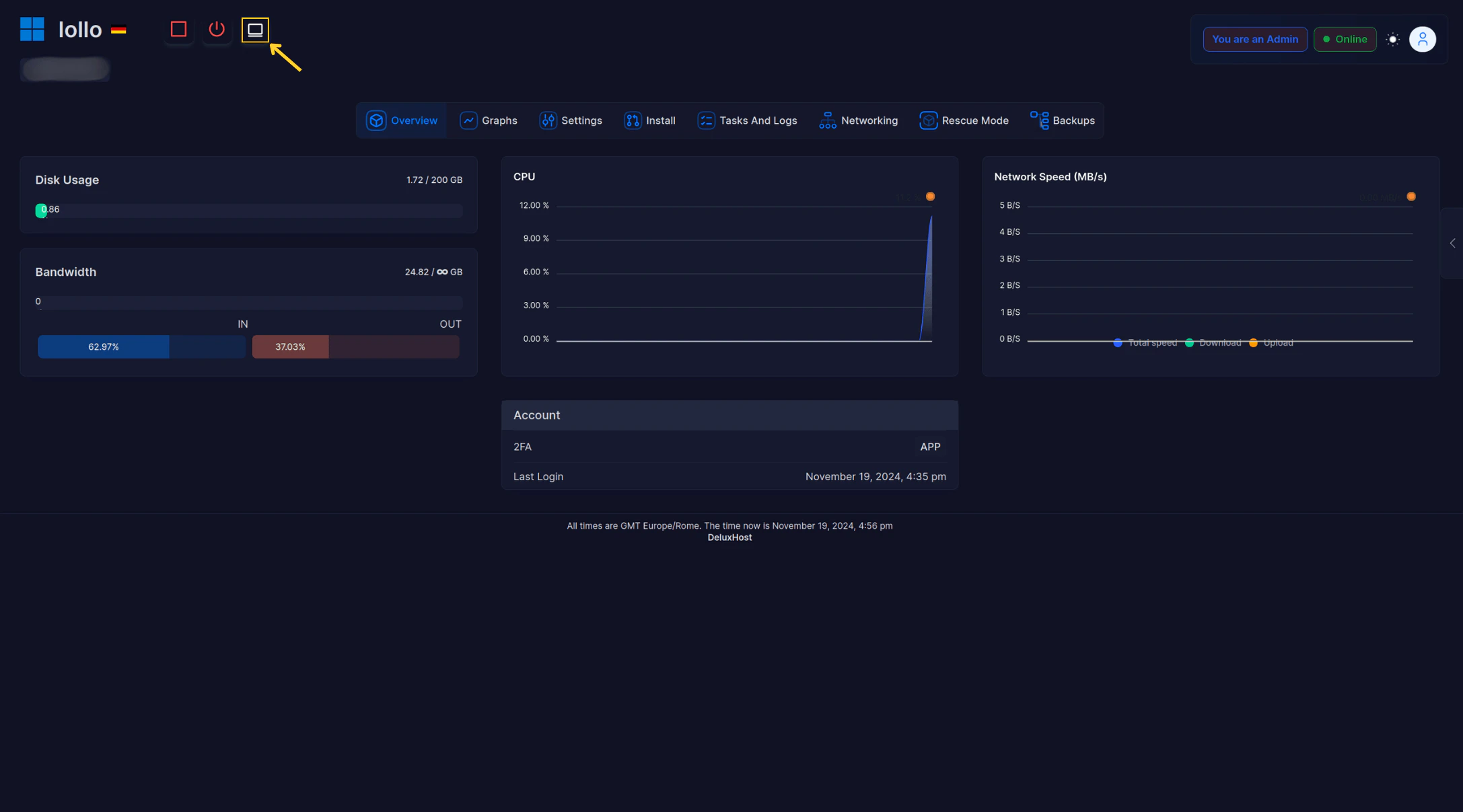Click the Disk Usage progress bar
Screen dimensions: 1463x812
coord(248,211)
